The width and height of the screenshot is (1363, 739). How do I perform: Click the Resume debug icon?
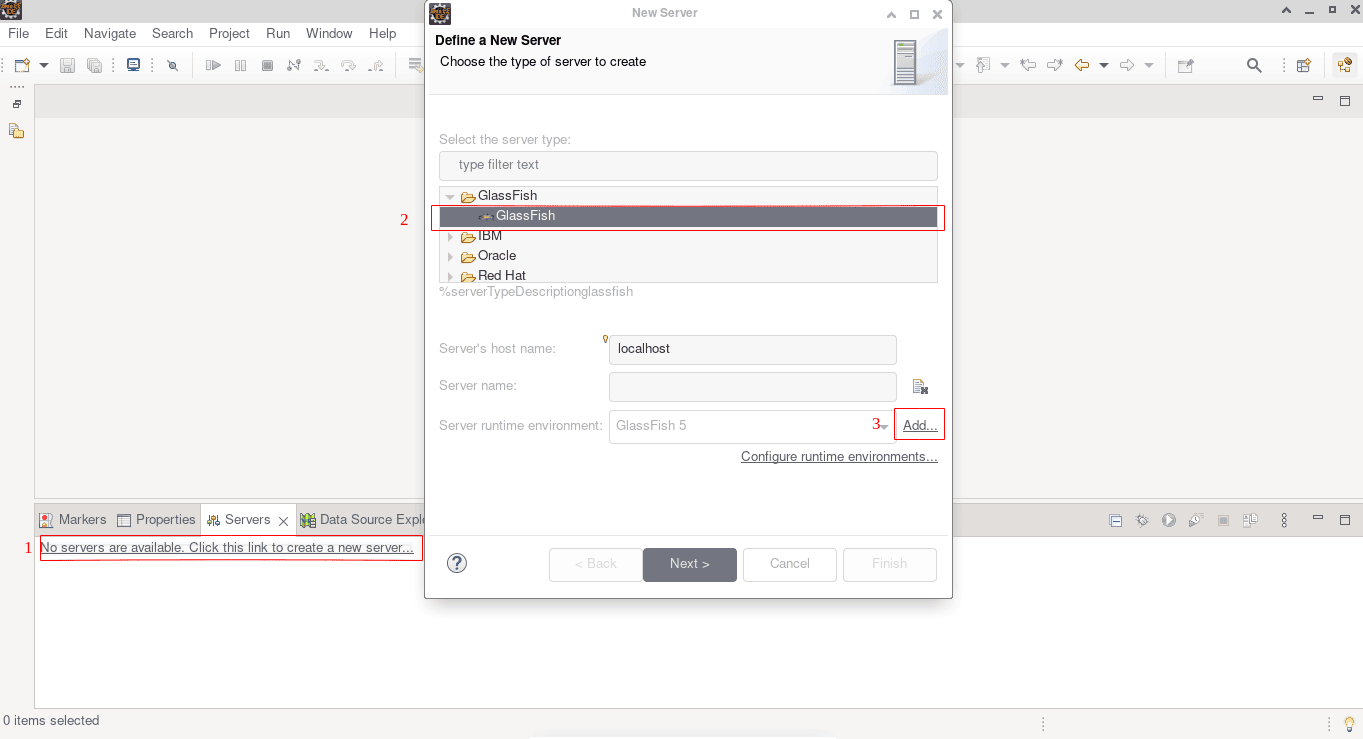pos(213,65)
